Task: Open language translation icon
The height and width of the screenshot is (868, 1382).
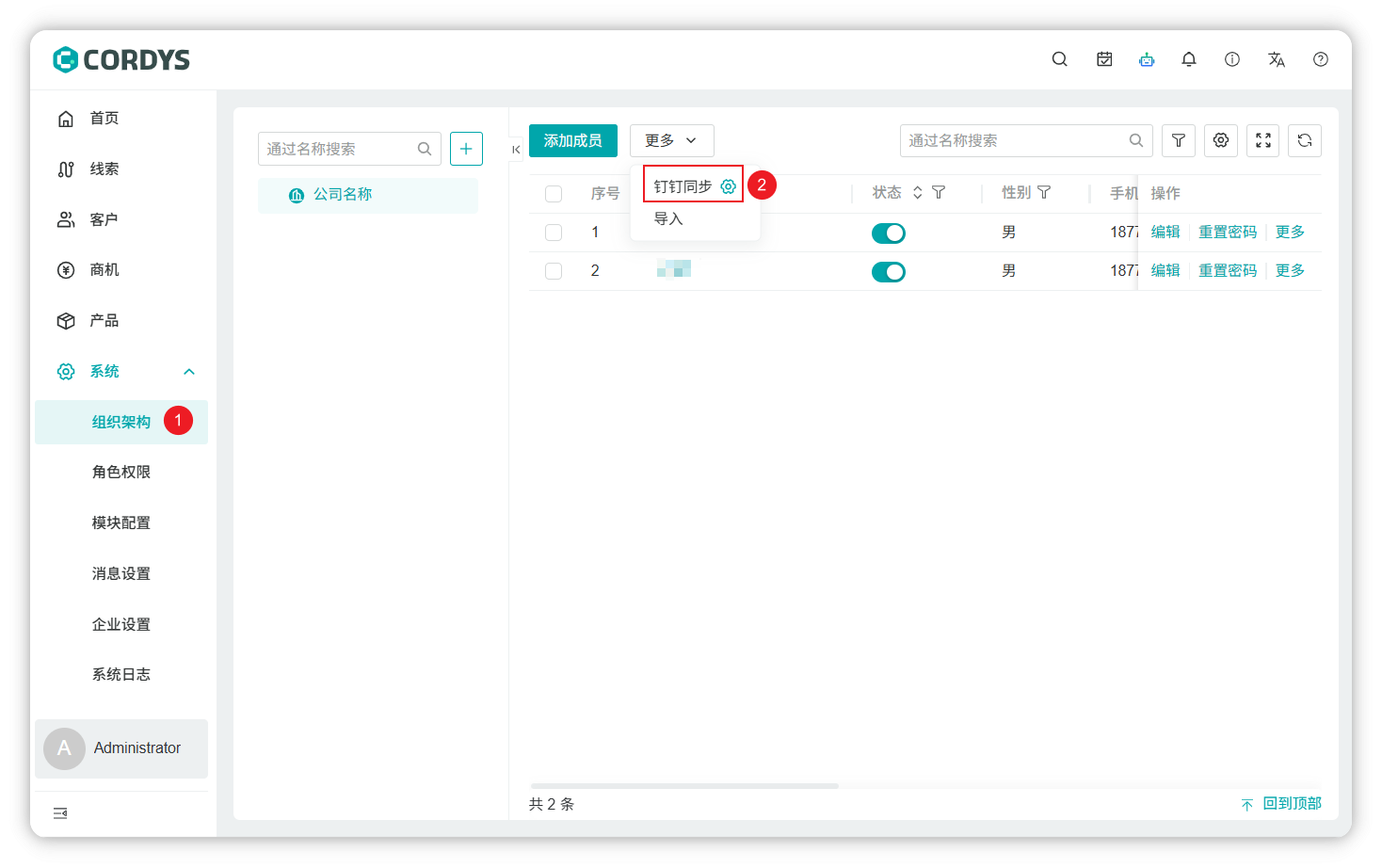Action: [1277, 59]
